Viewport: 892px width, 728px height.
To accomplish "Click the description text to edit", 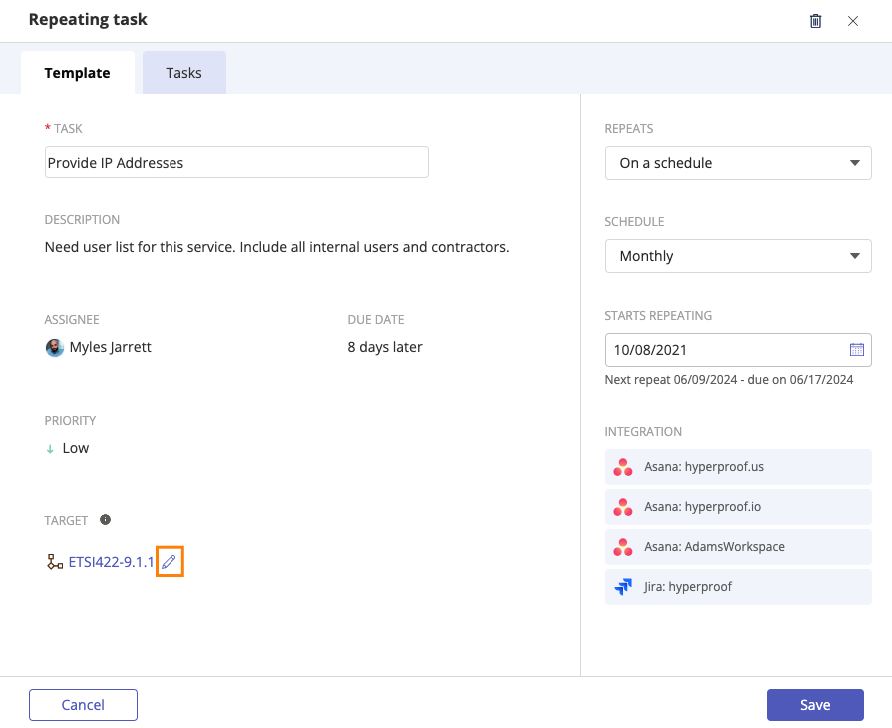I will pyautogui.click(x=277, y=247).
